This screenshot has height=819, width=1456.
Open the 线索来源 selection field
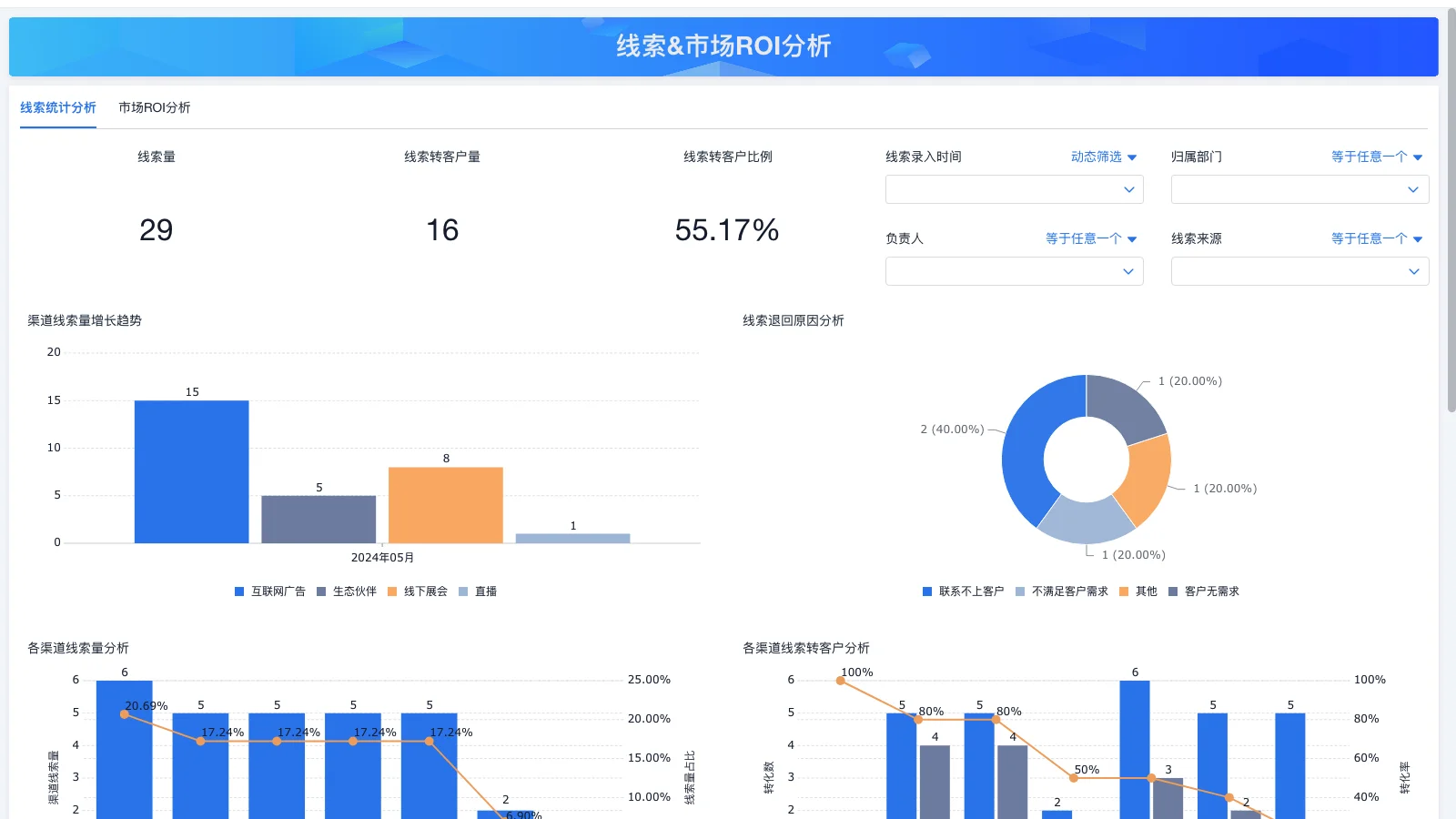tap(1299, 271)
